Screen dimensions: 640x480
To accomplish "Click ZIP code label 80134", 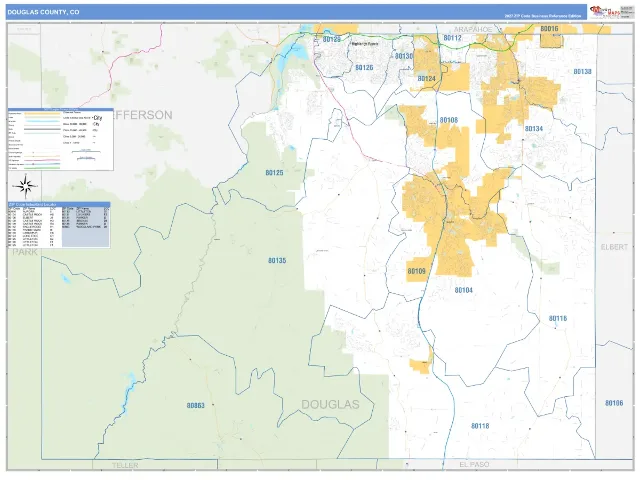I will pos(533,129).
